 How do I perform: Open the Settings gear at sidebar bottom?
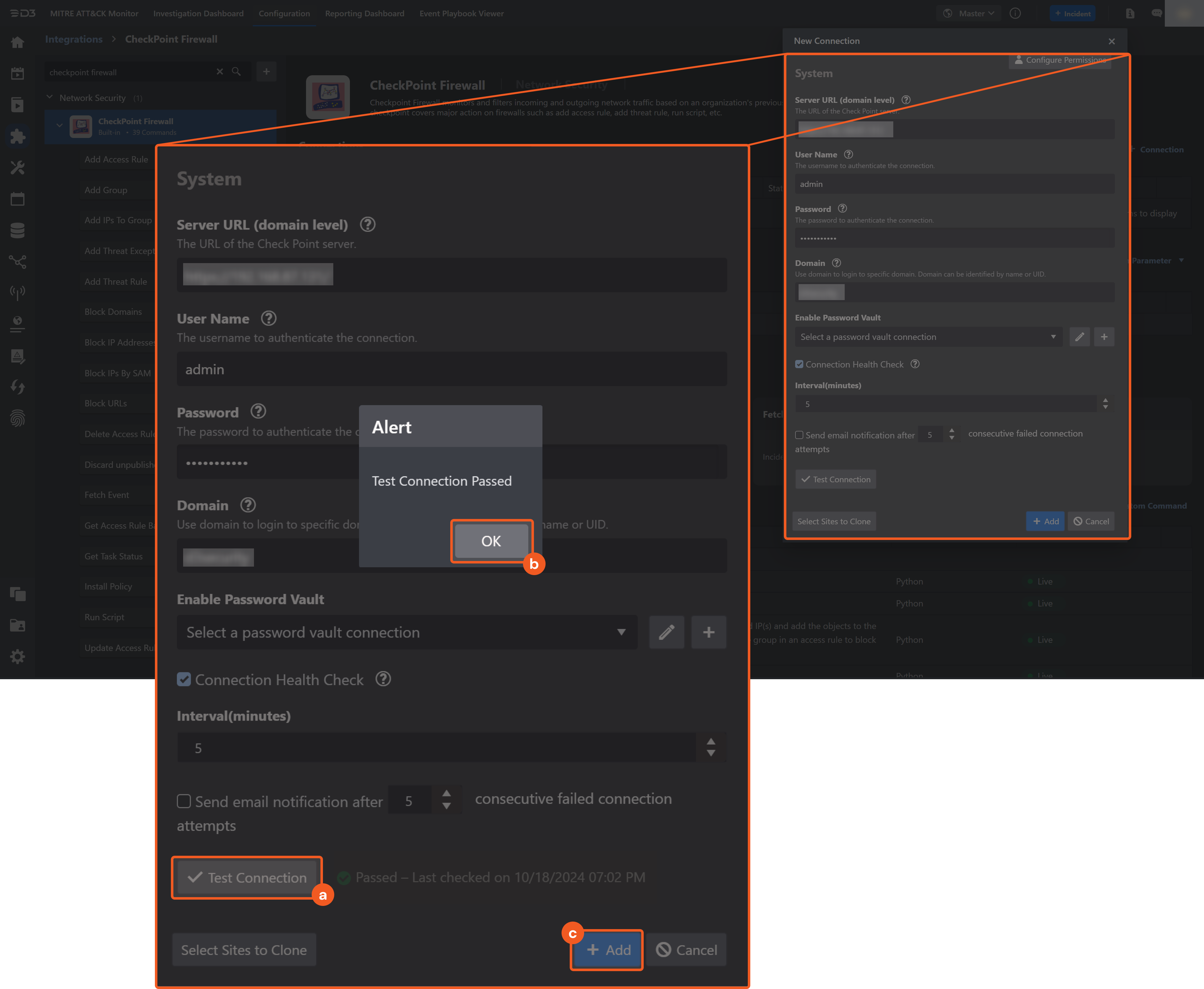(18, 656)
